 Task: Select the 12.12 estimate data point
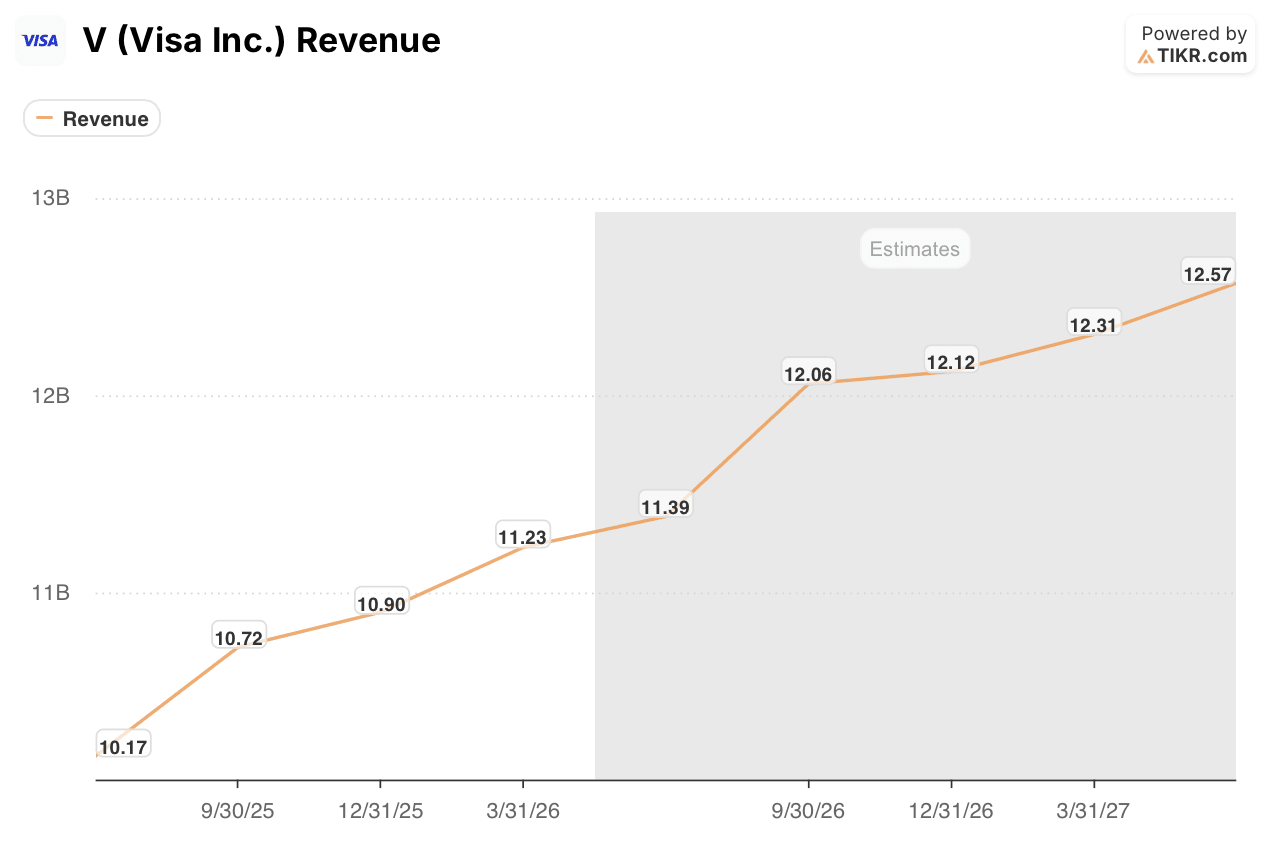point(951,362)
